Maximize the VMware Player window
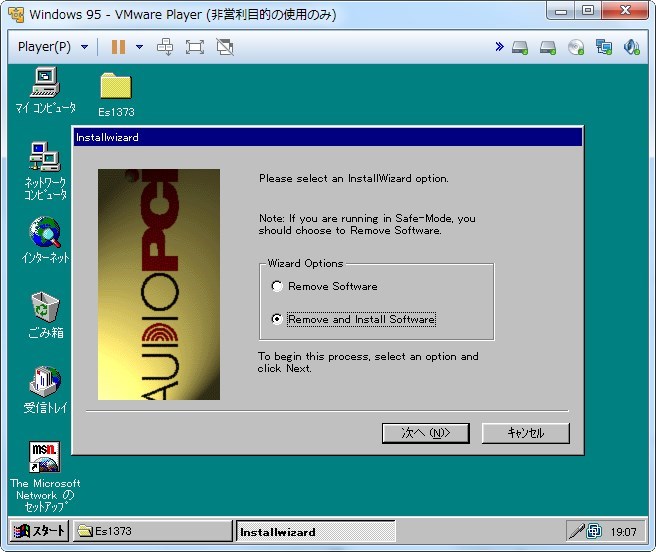The image size is (656, 552). pyautogui.click(x=588, y=11)
